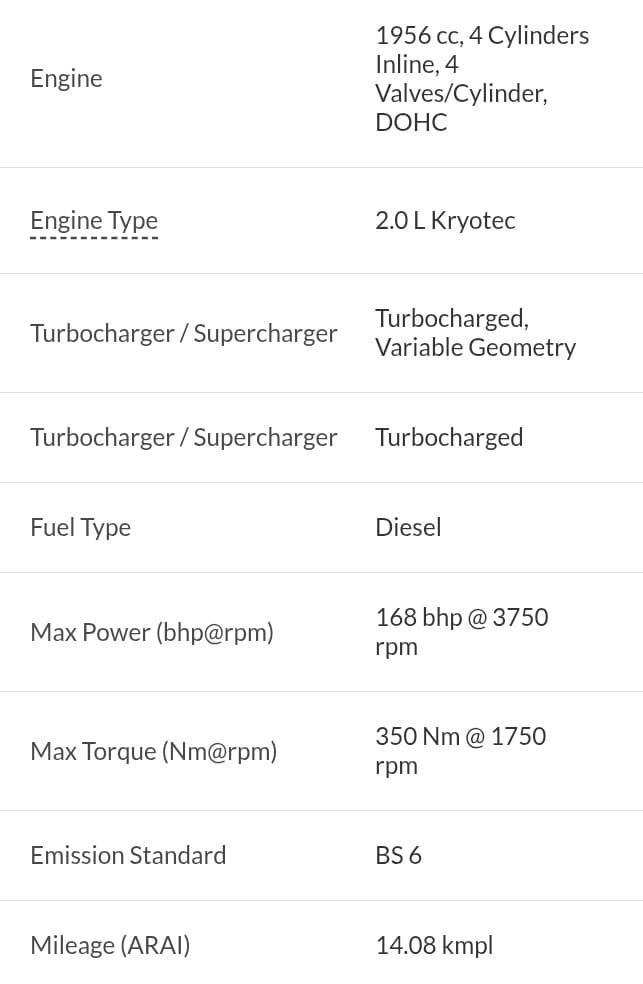Click the Max Power (bhp@rpm) label
643x984 pixels.
tap(152, 633)
